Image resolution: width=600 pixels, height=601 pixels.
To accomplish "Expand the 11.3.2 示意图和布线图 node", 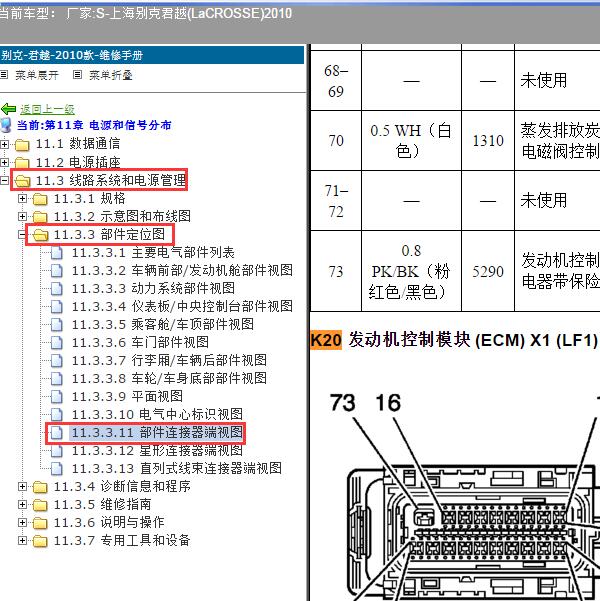I will (x=22, y=217).
